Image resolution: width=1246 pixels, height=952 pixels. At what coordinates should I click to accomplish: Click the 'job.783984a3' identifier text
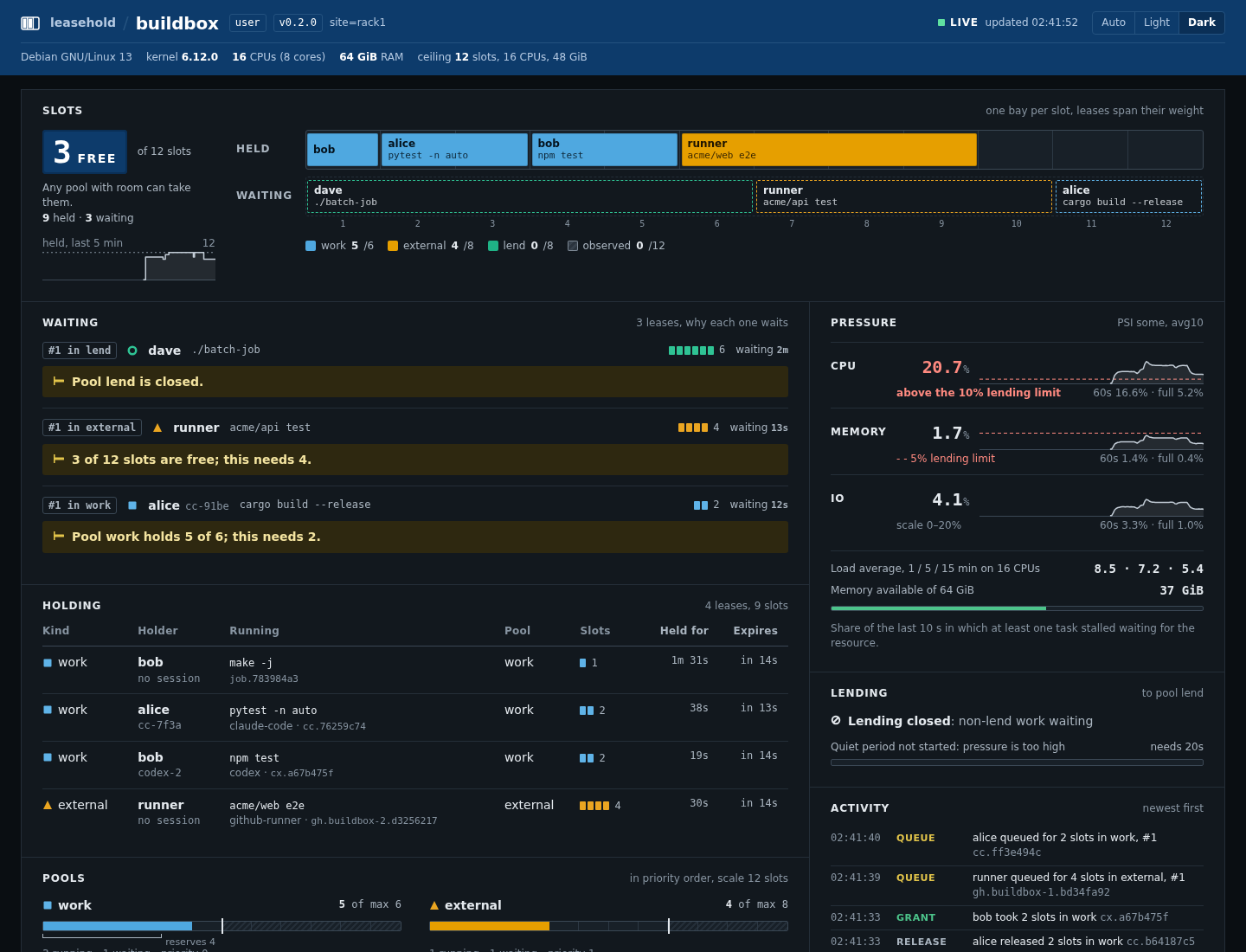(x=264, y=679)
